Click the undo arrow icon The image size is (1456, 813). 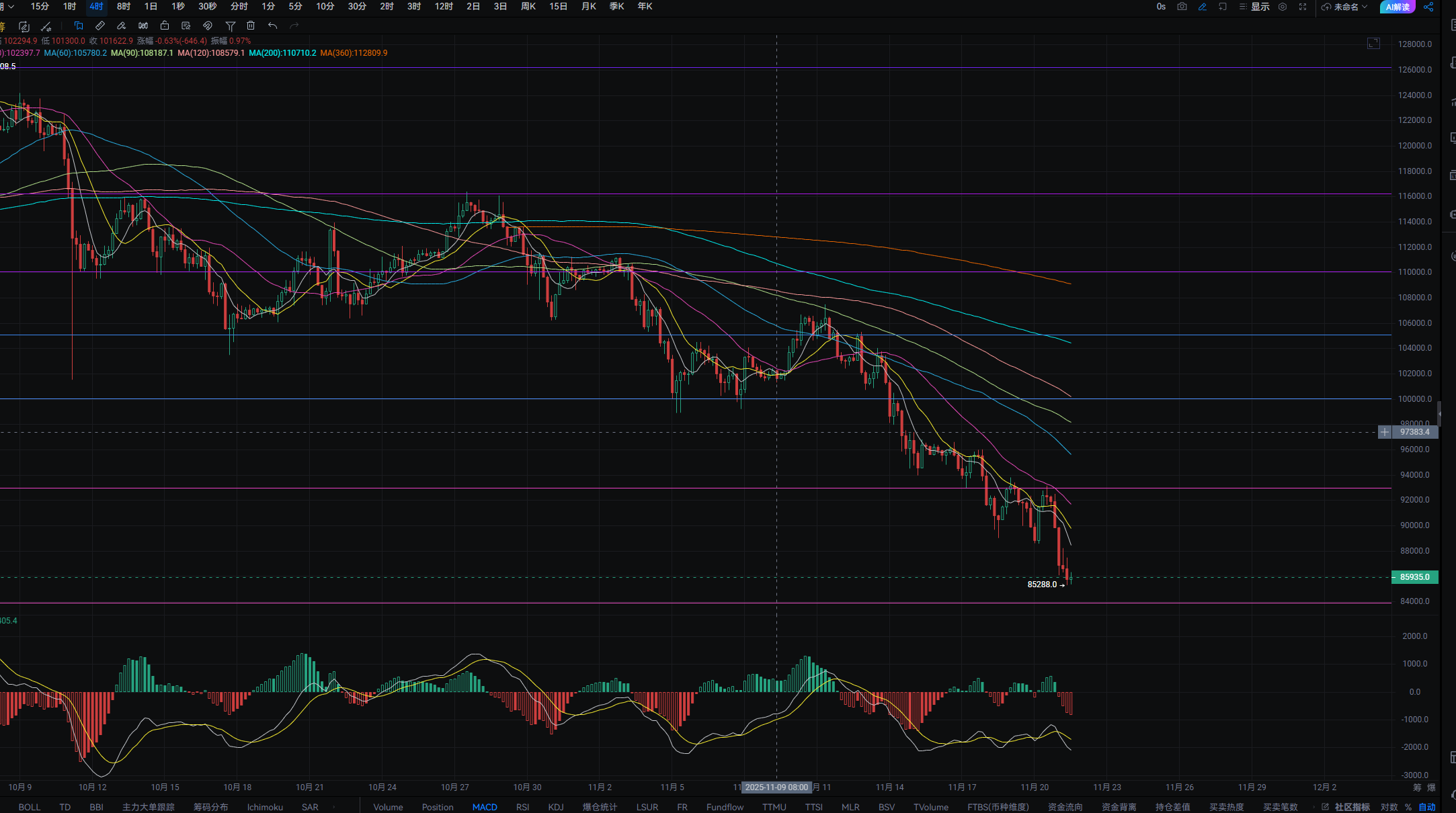pyautogui.click(x=272, y=26)
